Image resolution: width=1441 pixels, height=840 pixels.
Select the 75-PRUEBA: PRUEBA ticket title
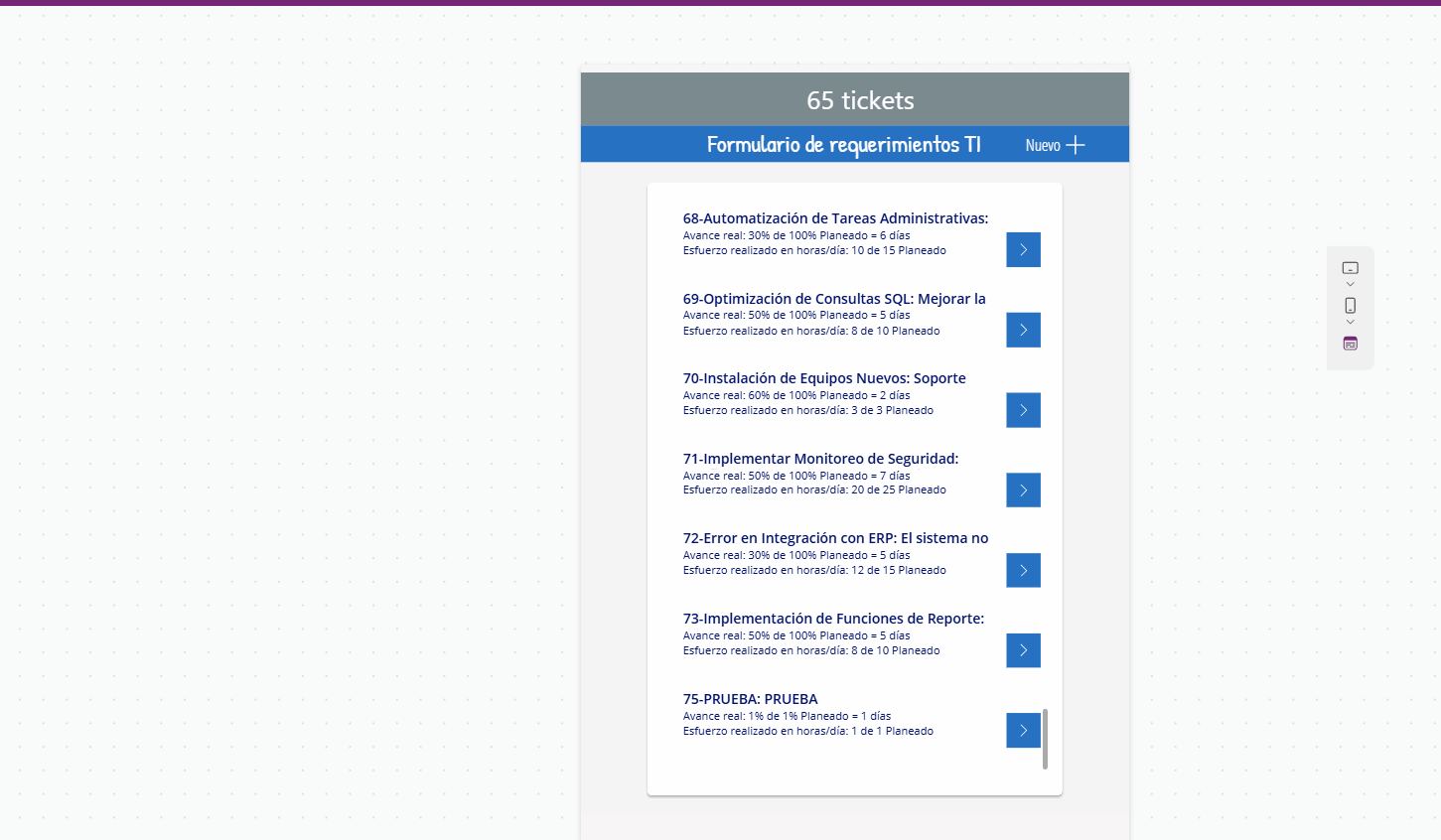pos(750,699)
